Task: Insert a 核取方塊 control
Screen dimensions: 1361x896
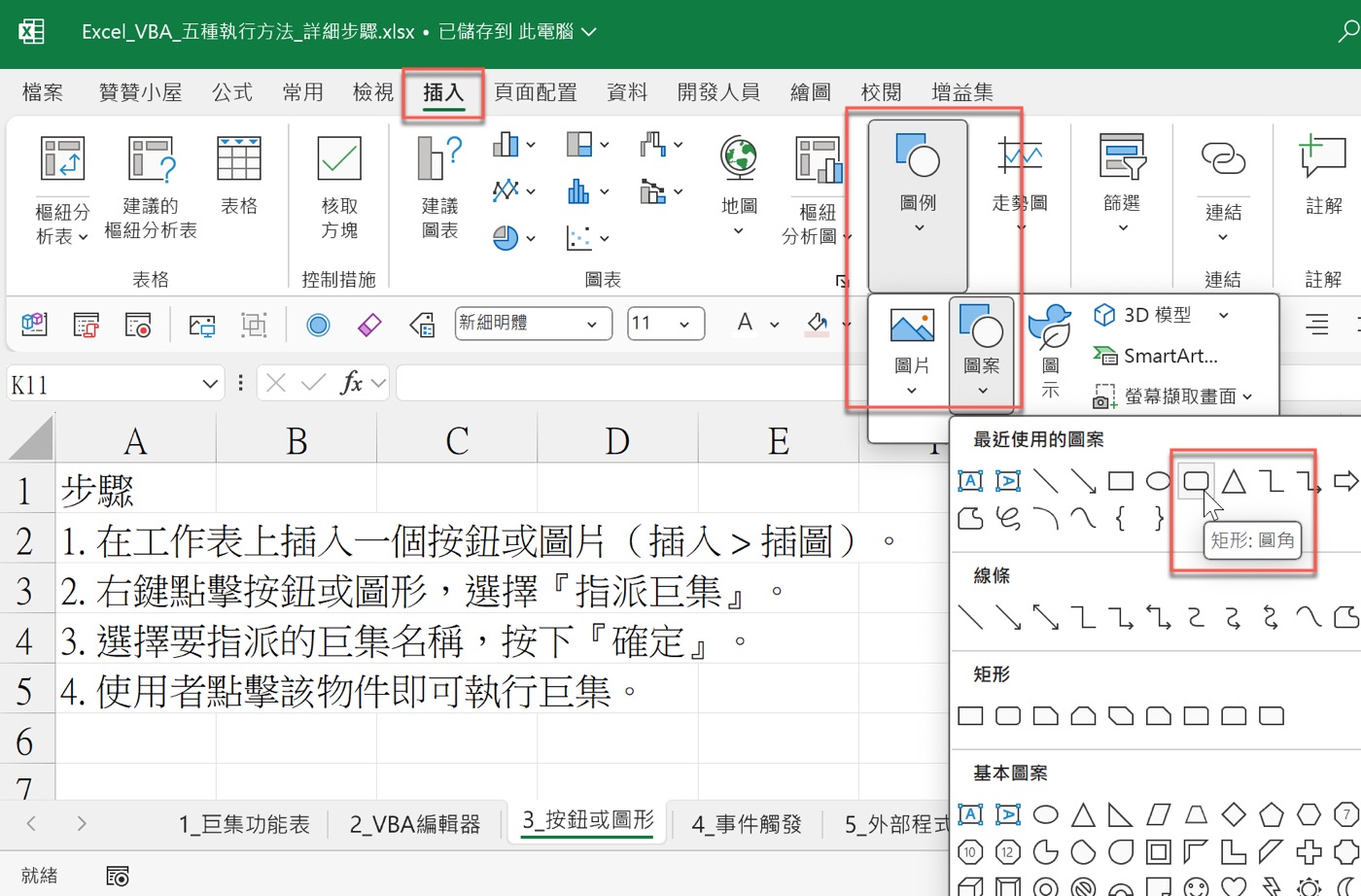Action: pos(339,188)
